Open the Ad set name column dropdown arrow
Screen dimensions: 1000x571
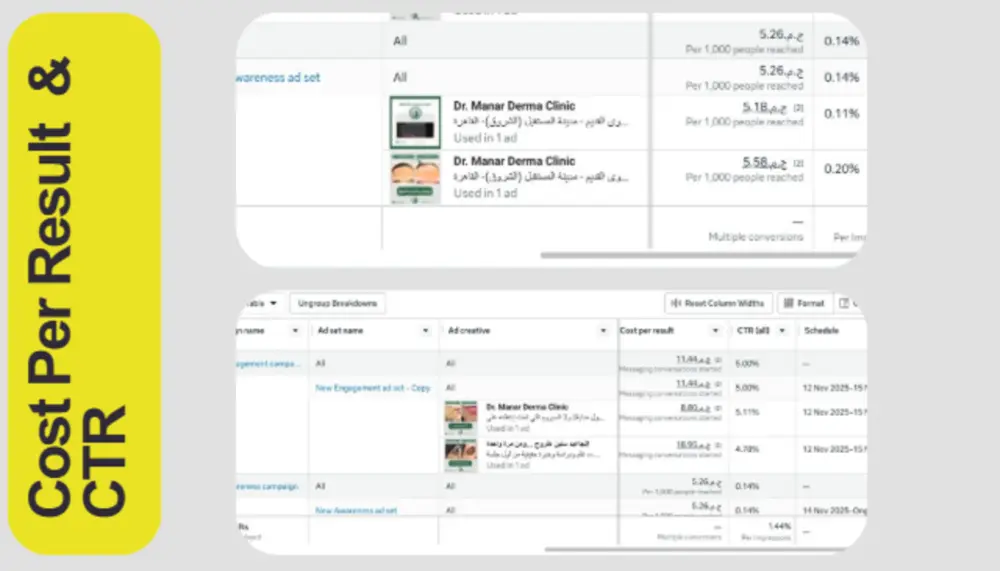(425, 330)
